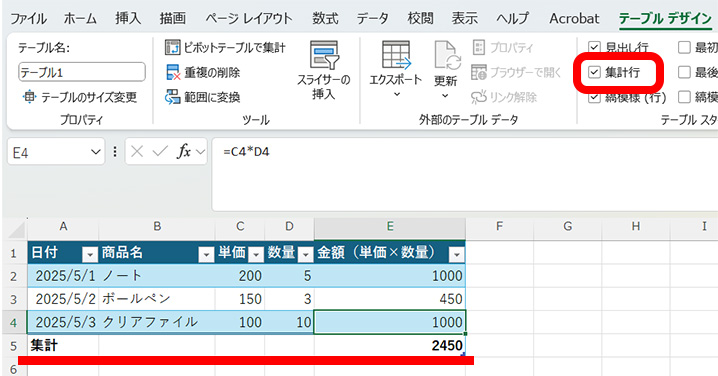
Task: Open the 数式 ribbon tab
Action: click(x=325, y=18)
